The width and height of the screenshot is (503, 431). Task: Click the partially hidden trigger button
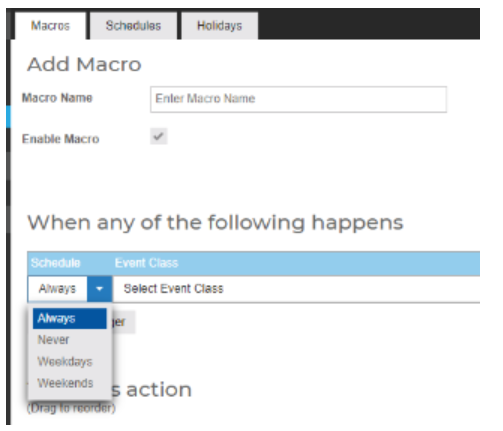pos(123,322)
